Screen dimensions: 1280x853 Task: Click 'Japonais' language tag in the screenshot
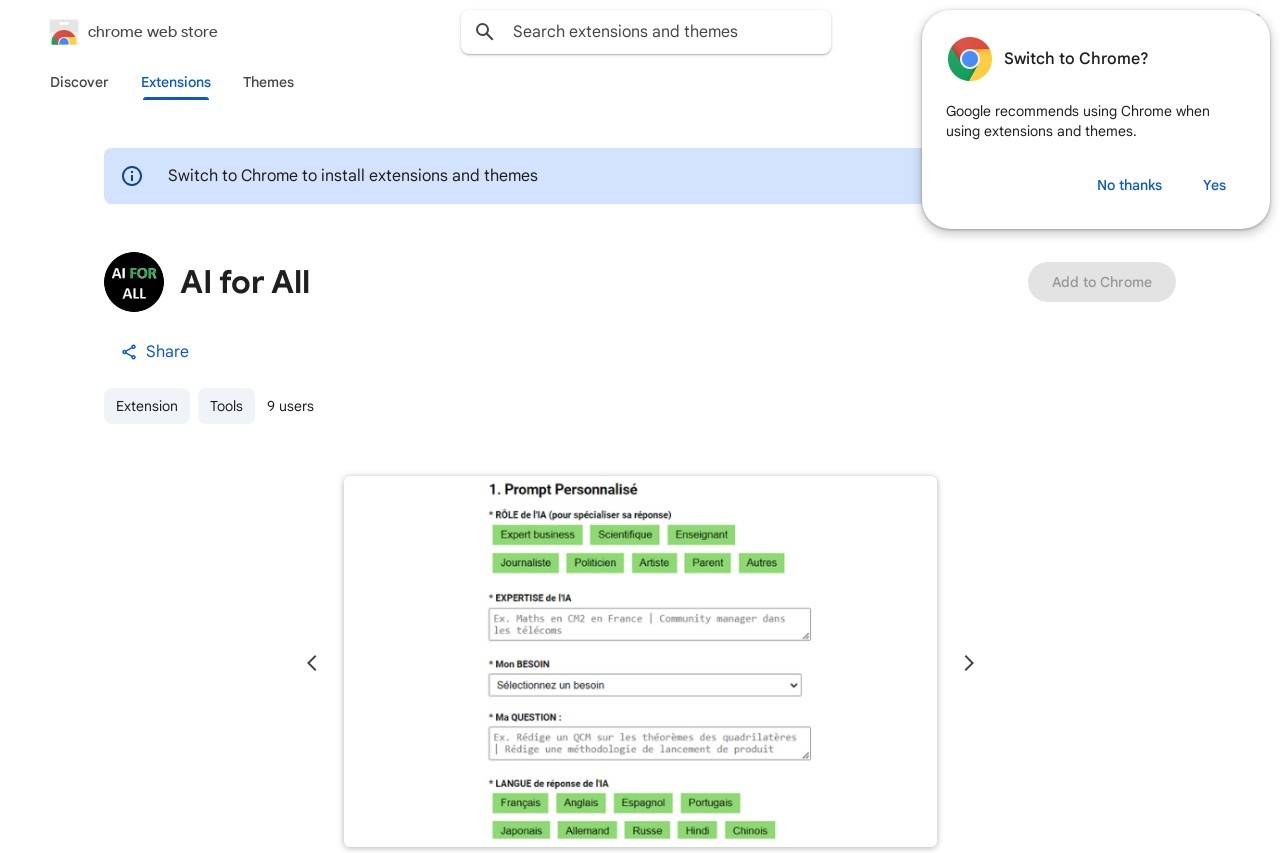click(521, 831)
